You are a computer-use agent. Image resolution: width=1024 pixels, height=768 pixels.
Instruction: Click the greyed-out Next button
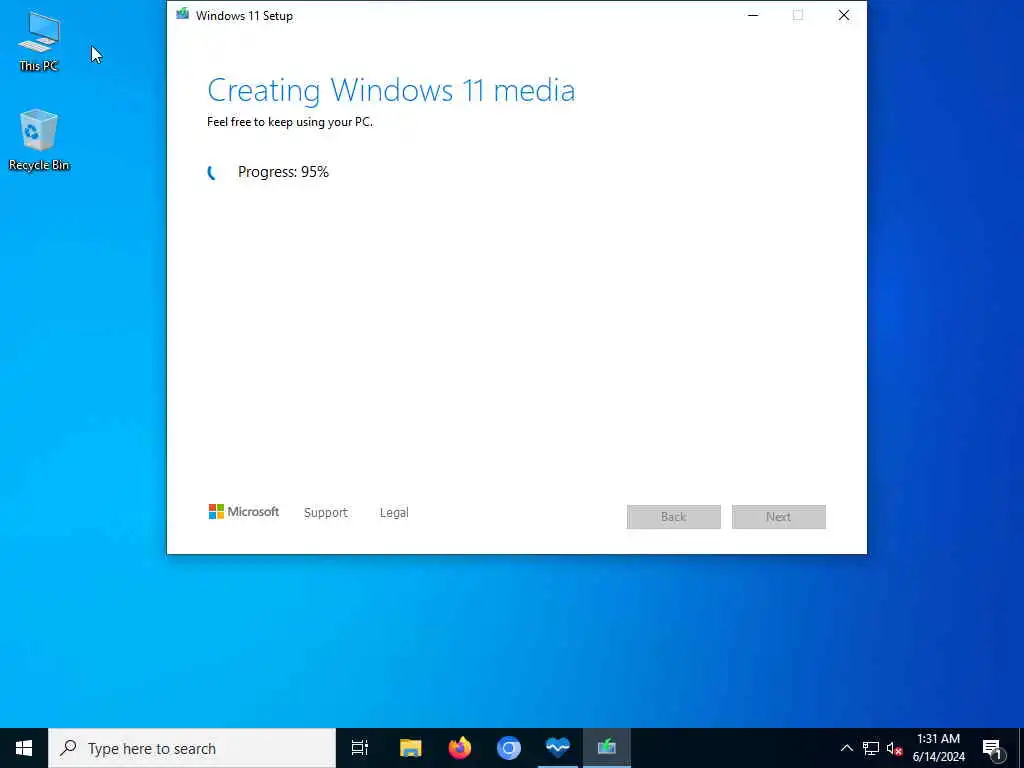[x=778, y=517]
